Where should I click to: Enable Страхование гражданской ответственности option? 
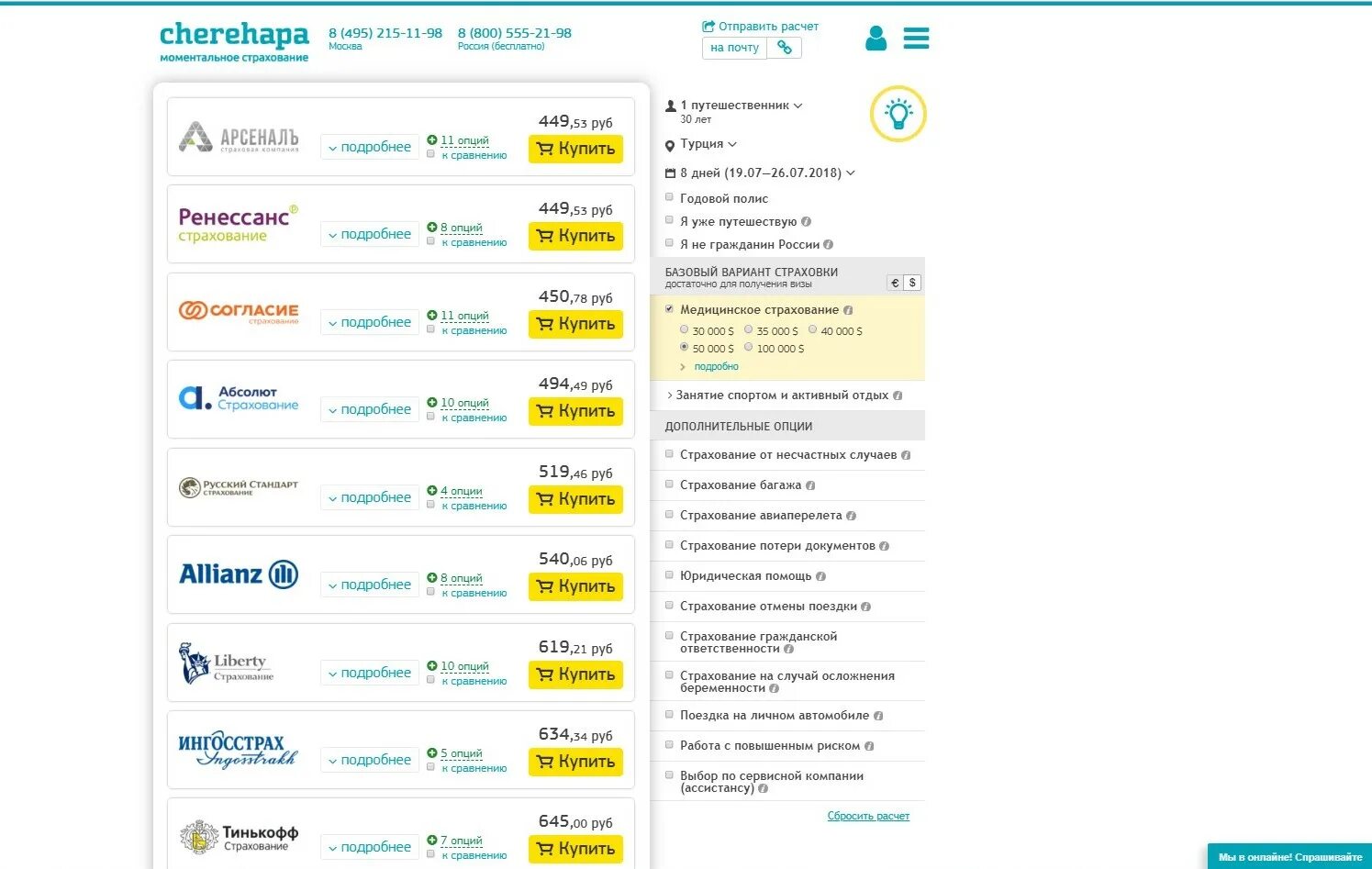coord(669,636)
